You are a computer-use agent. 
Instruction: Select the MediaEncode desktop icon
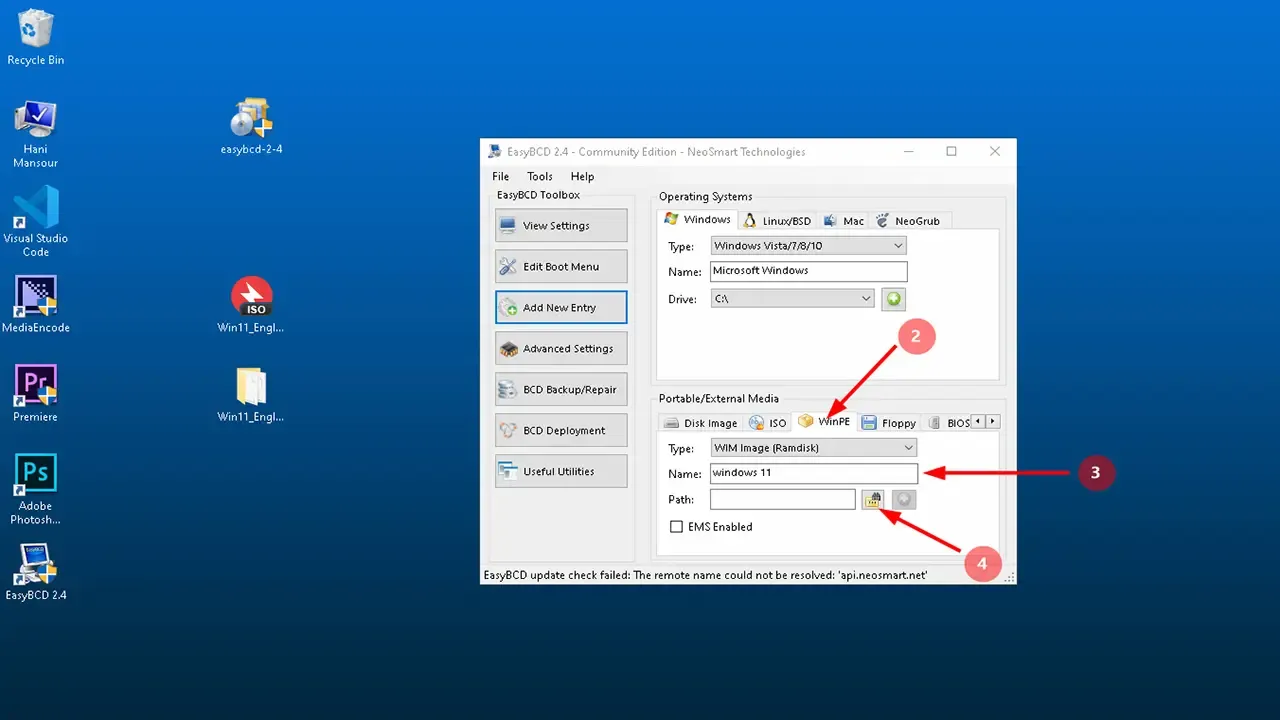click(x=35, y=305)
